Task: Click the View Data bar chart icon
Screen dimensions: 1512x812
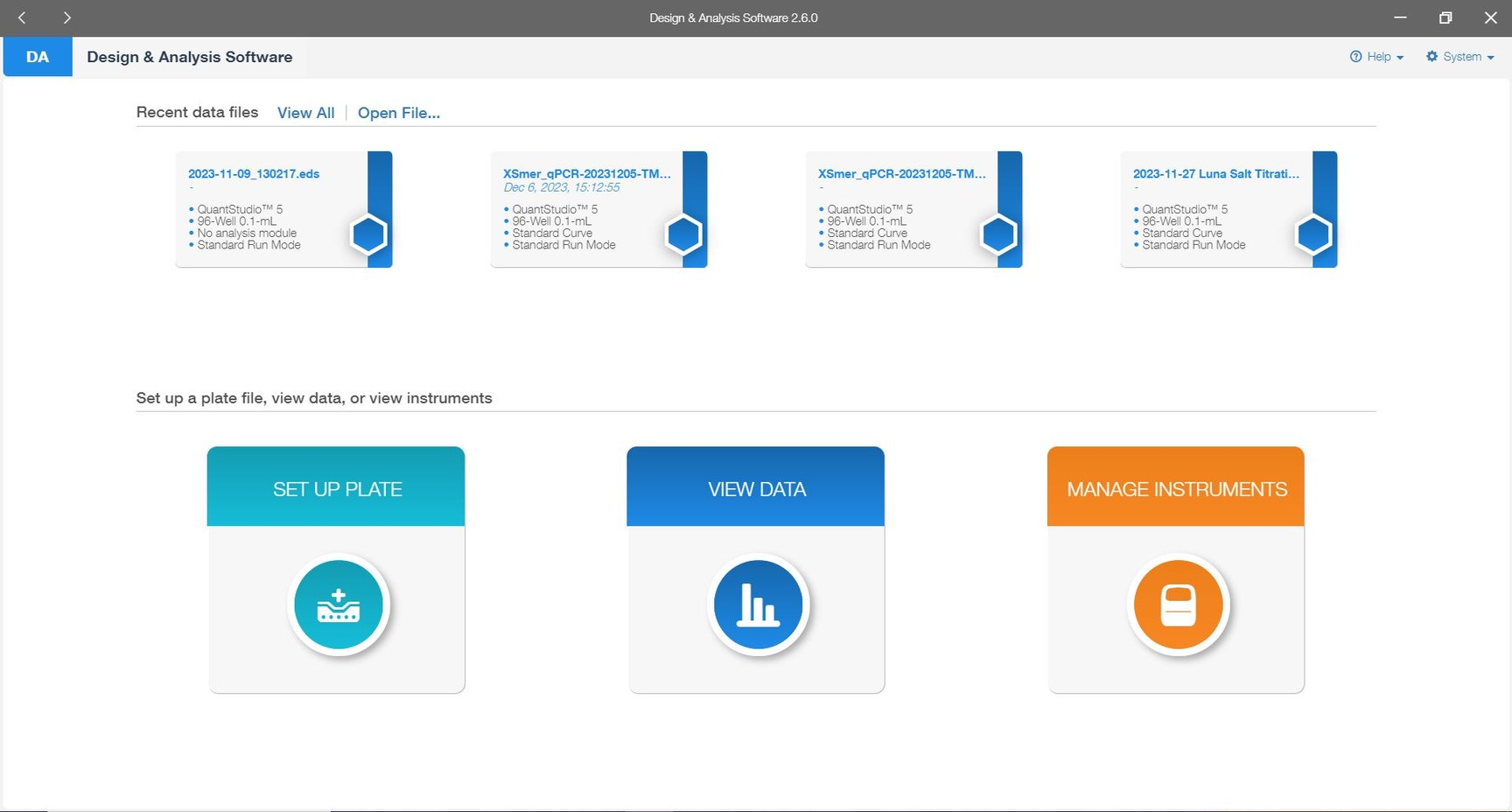Action: coord(758,605)
